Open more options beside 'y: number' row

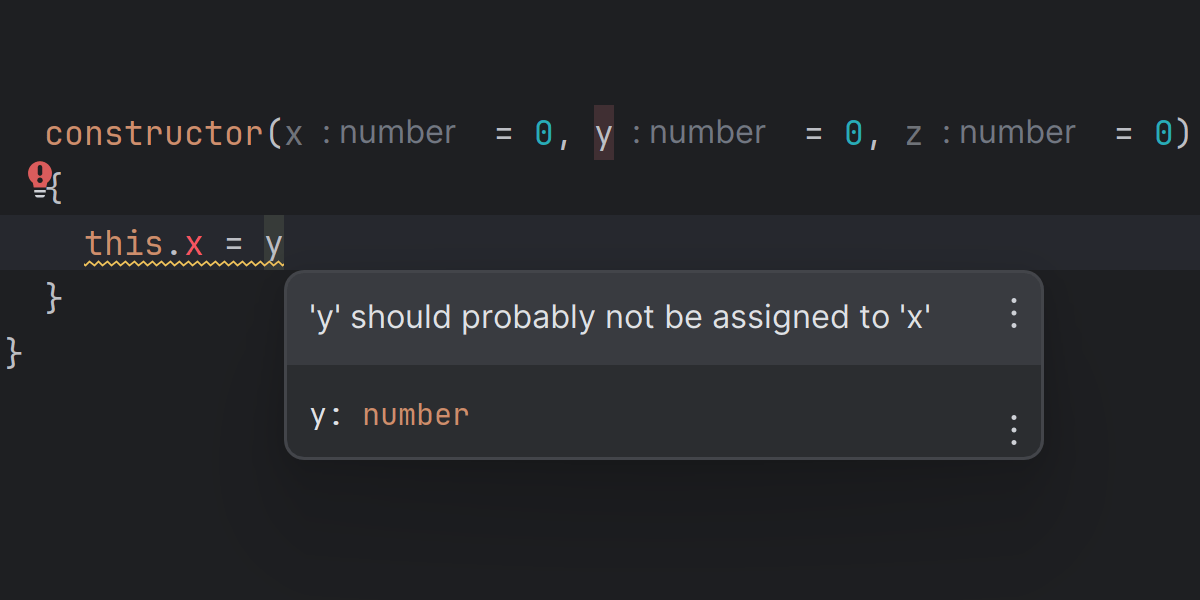pyautogui.click(x=1013, y=429)
